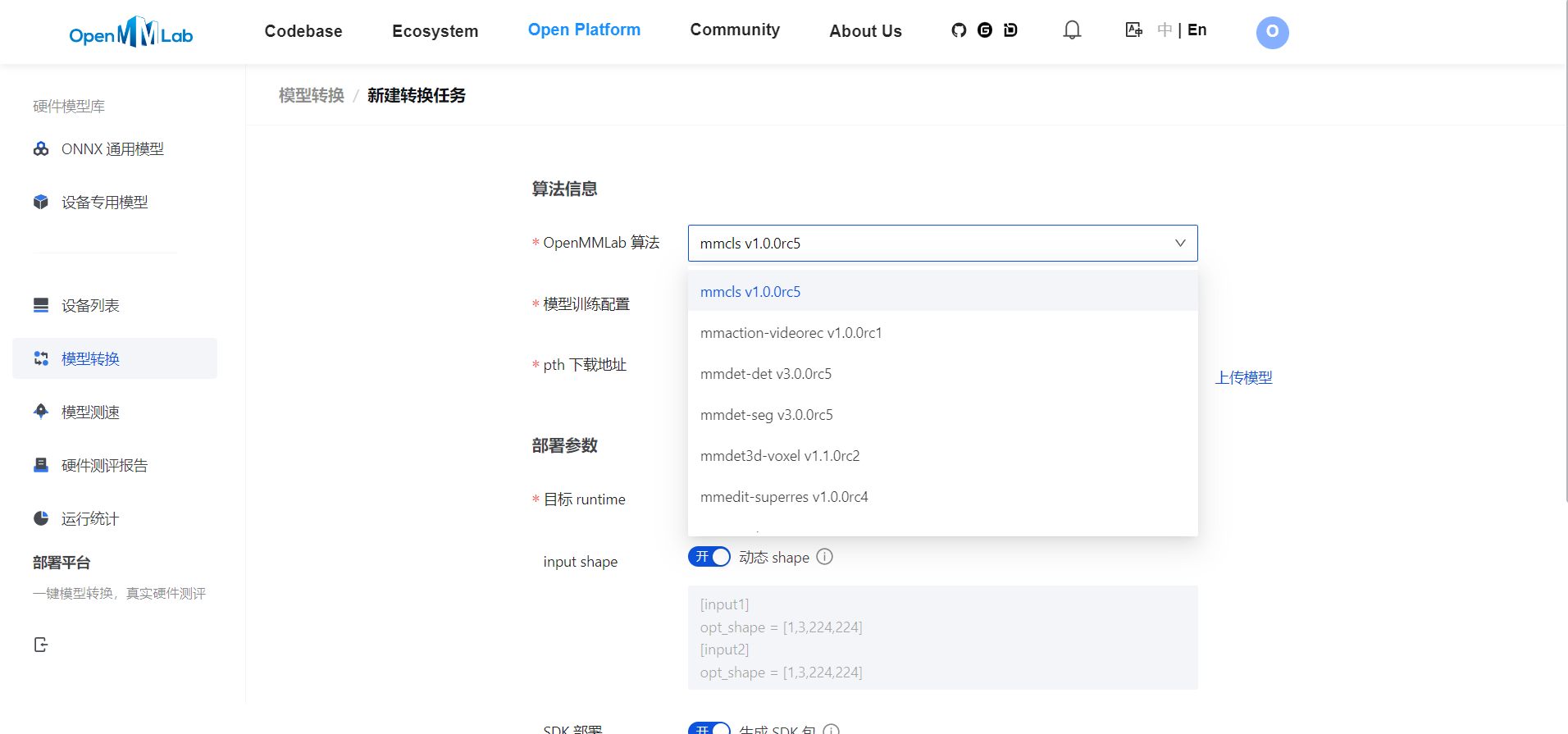Click the 运行统计 pie chart icon

(41, 518)
